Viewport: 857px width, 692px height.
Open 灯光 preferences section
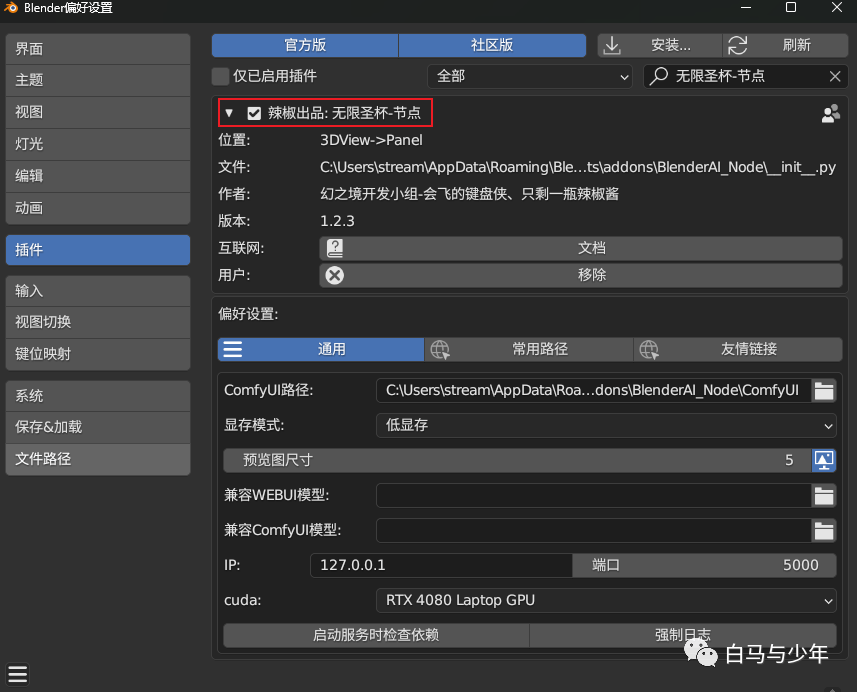click(98, 144)
